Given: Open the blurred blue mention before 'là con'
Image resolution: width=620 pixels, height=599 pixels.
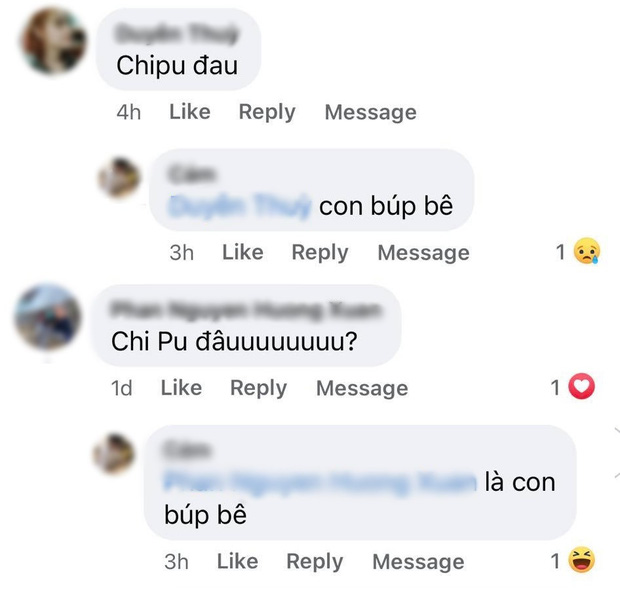Looking at the screenshot, I should [x=320, y=482].
